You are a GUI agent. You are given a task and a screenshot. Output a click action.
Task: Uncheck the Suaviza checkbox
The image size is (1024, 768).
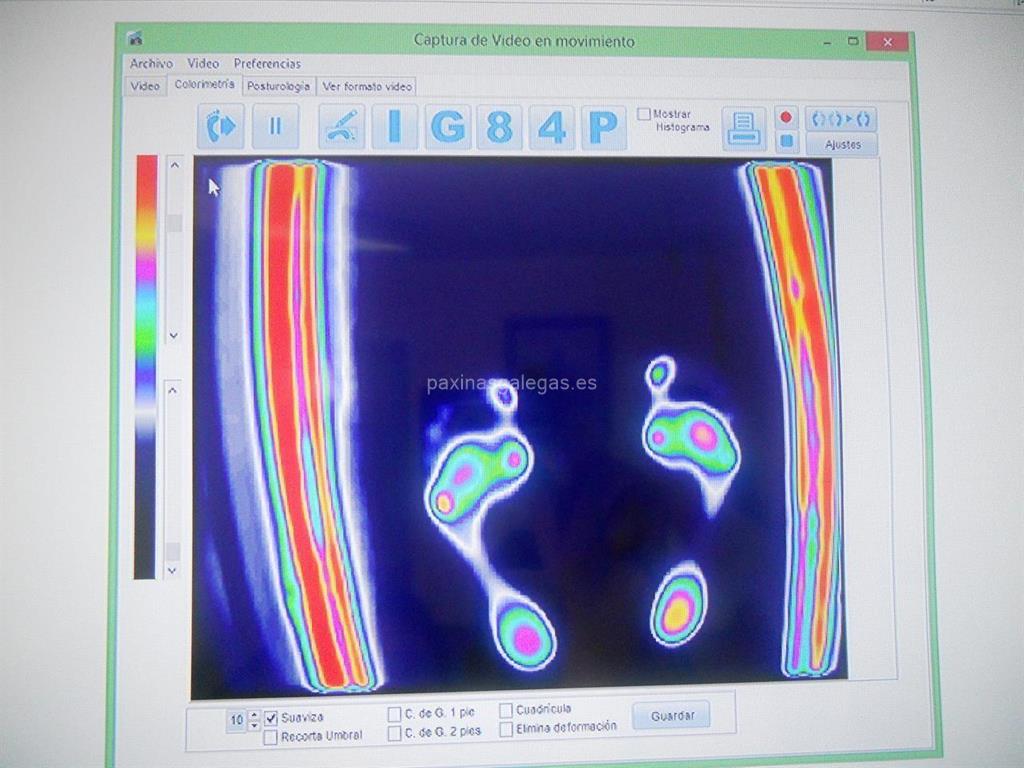pos(271,717)
